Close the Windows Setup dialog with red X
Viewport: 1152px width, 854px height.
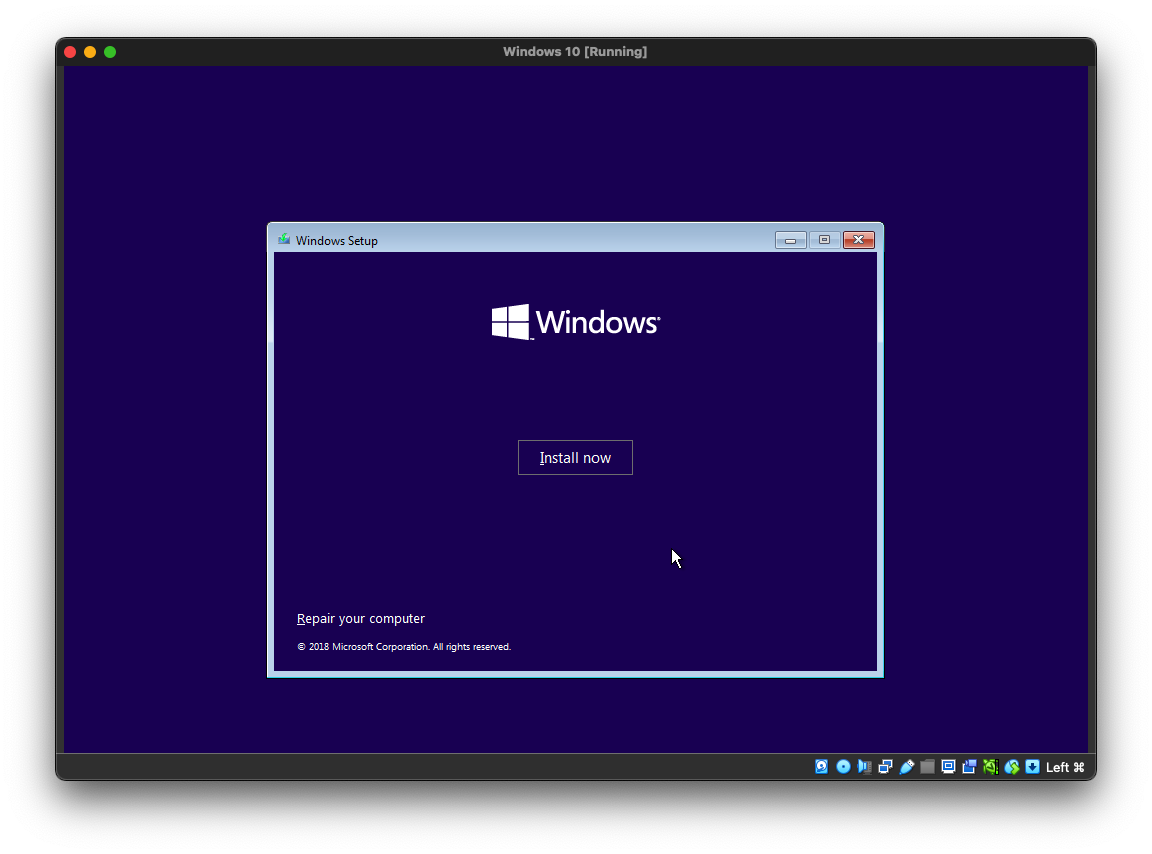click(x=859, y=240)
